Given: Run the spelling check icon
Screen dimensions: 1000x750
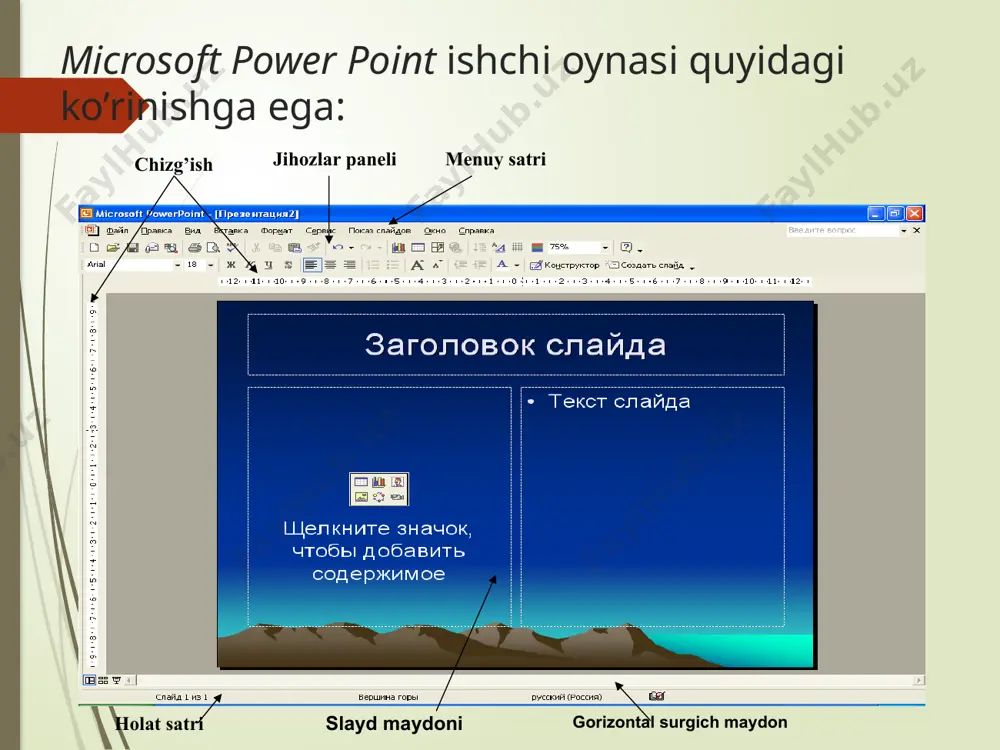Looking at the screenshot, I should pyautogui.click(x=232, y=247).
